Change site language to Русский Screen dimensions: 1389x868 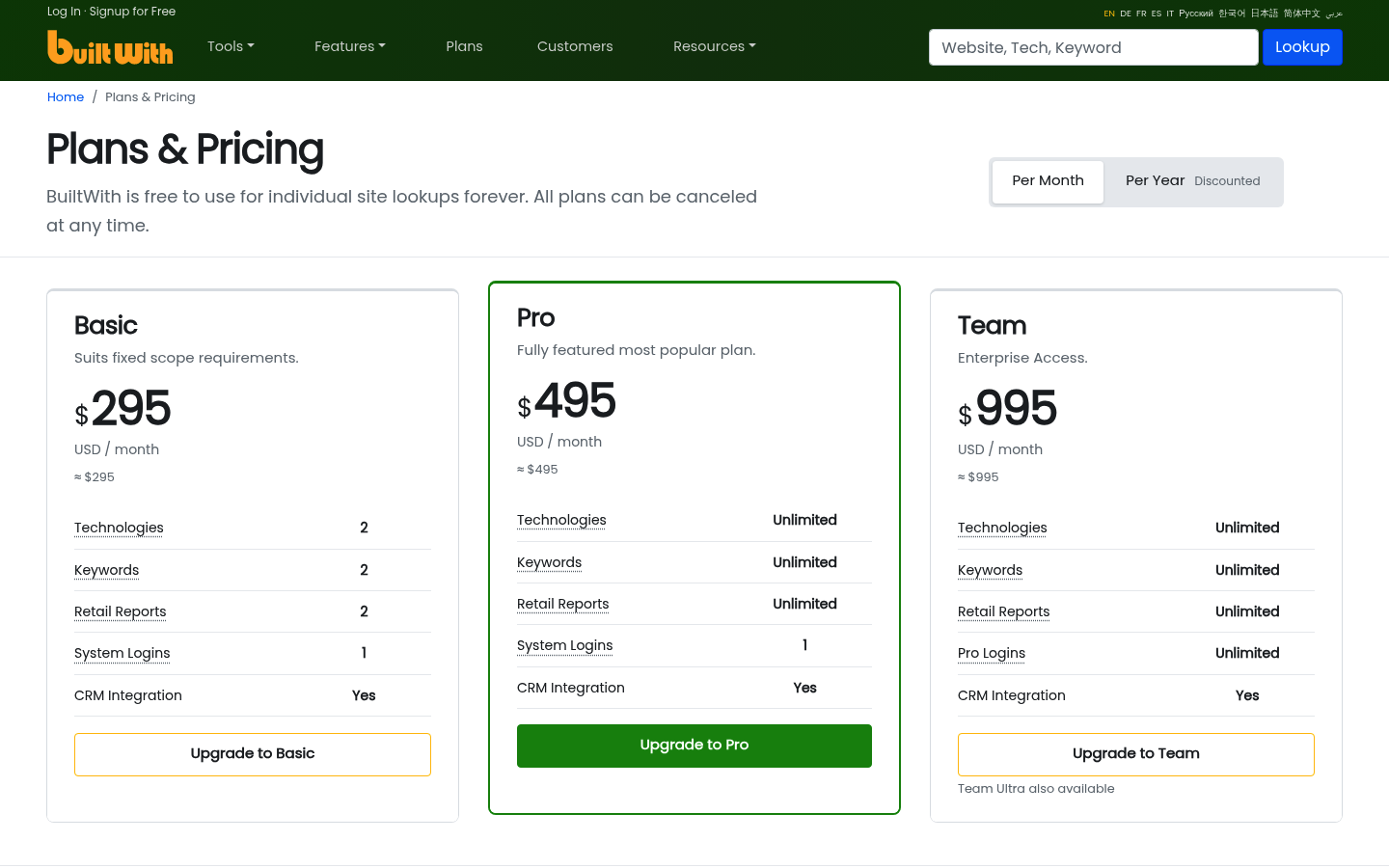1196,14
